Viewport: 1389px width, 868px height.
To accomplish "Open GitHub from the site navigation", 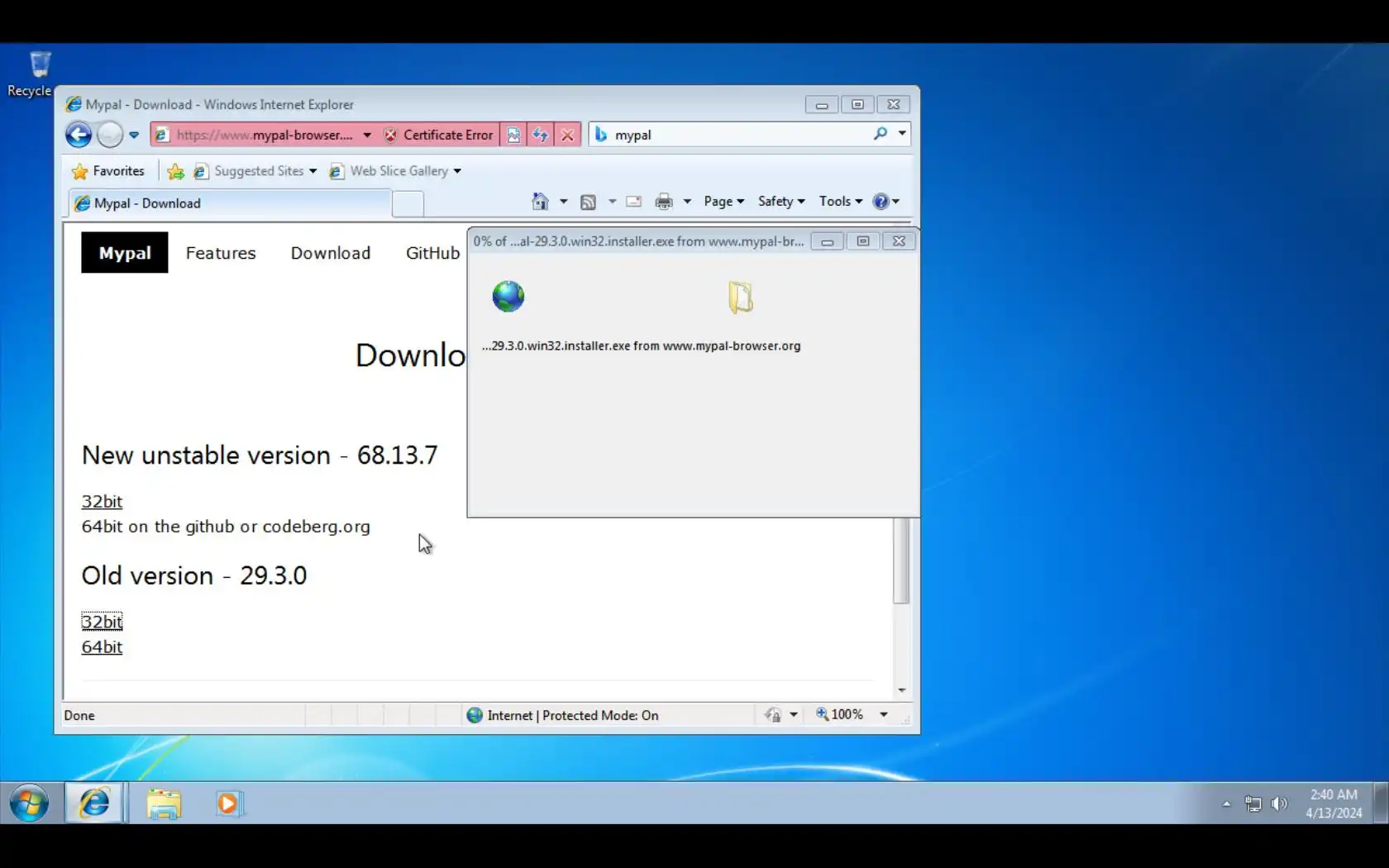I will click(x=432, y=253).
